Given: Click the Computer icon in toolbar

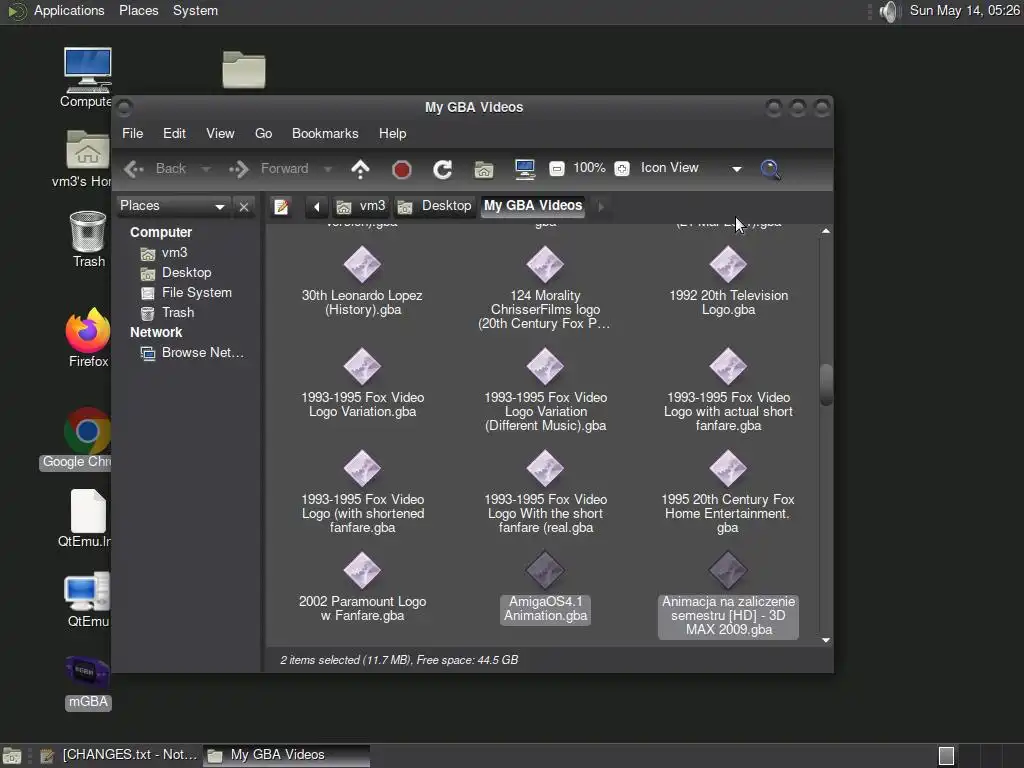Looking at the screenshot, I should tap(525, 169).
